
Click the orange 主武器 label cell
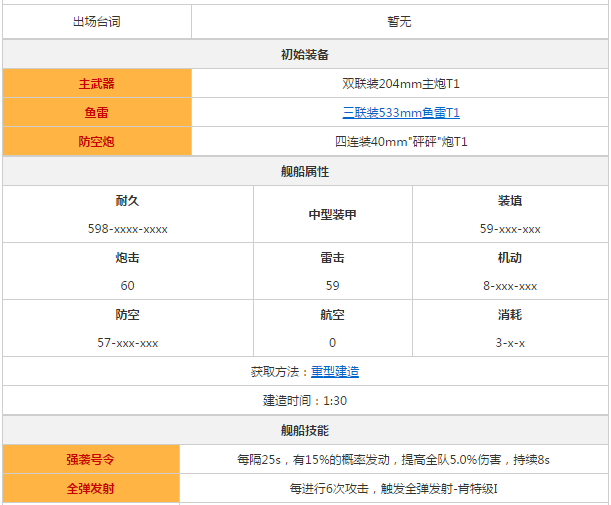(97, 84)
